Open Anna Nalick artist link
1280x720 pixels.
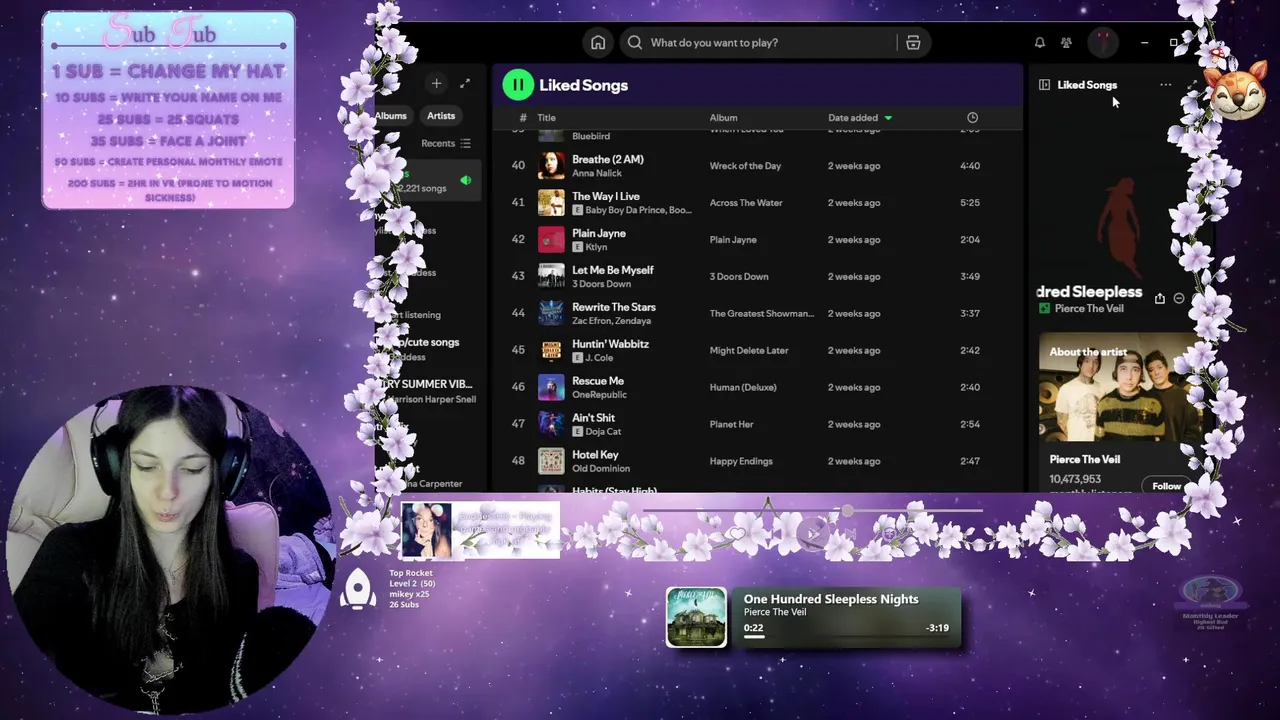pos(597,173)
